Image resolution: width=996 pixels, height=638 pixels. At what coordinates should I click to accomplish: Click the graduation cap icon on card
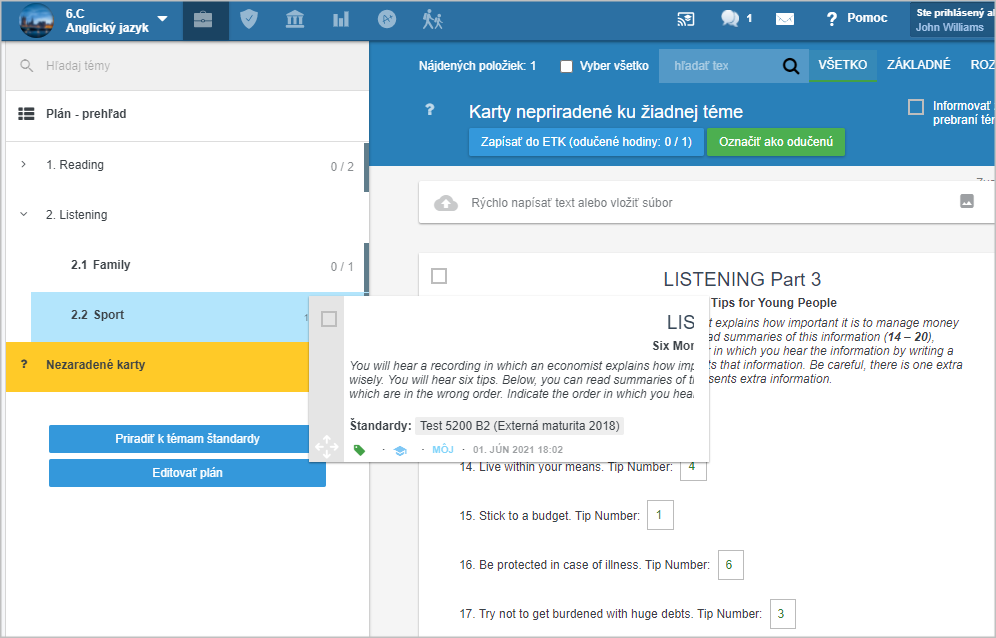click(x=400, y=450)
